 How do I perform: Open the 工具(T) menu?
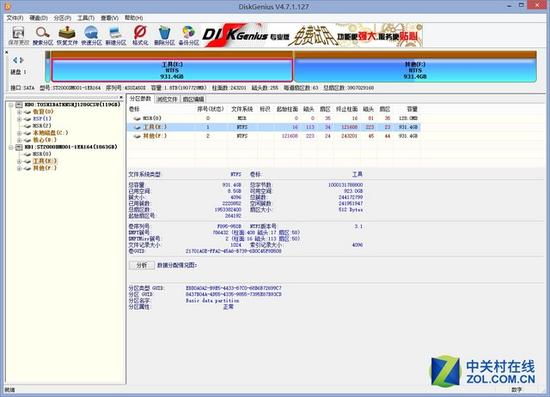click(86, 18)
